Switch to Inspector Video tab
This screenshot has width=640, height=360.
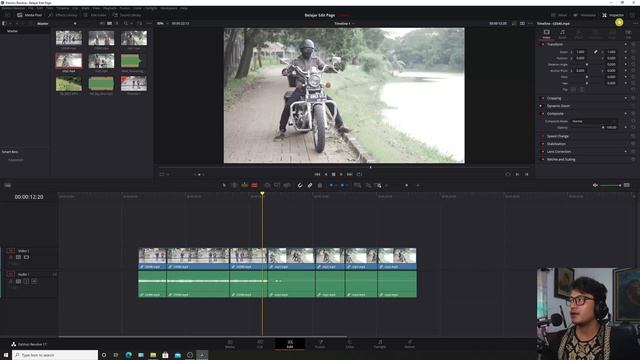point(546,34)
